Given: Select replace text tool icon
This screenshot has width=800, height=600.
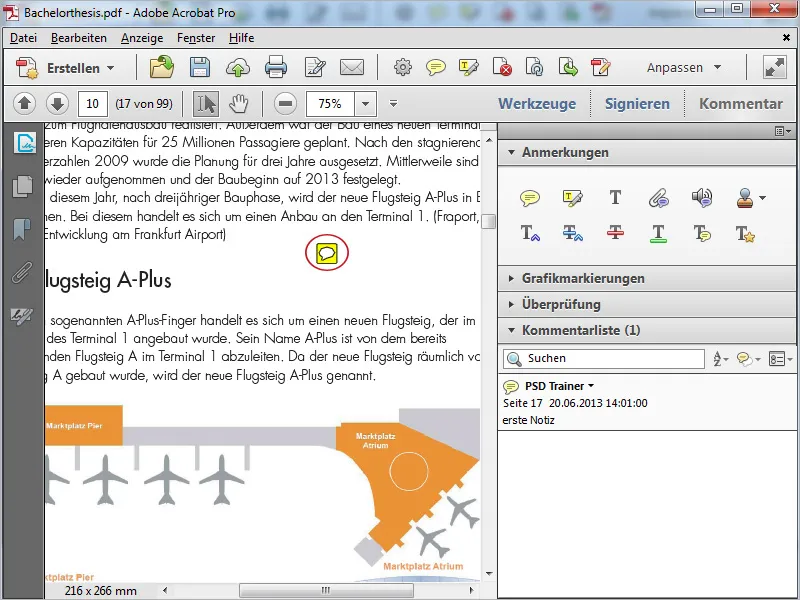Looking at the screenshot, I should (x=572, y=233).
